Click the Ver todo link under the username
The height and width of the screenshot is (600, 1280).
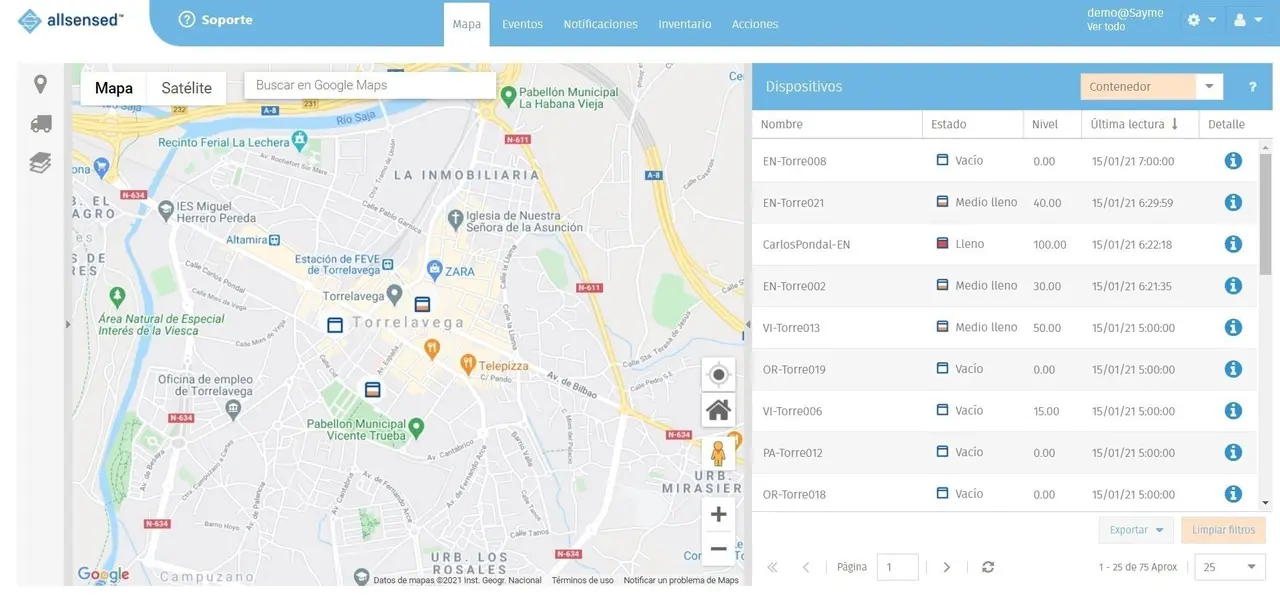[1105, 26]
